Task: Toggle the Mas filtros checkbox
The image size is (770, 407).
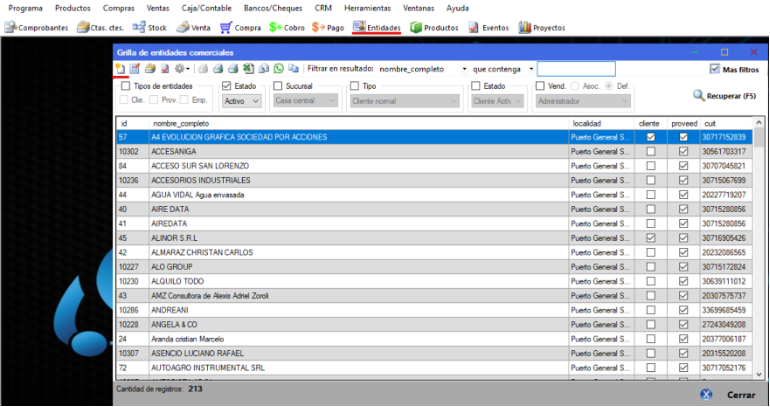Action: [x=715, y=69]
